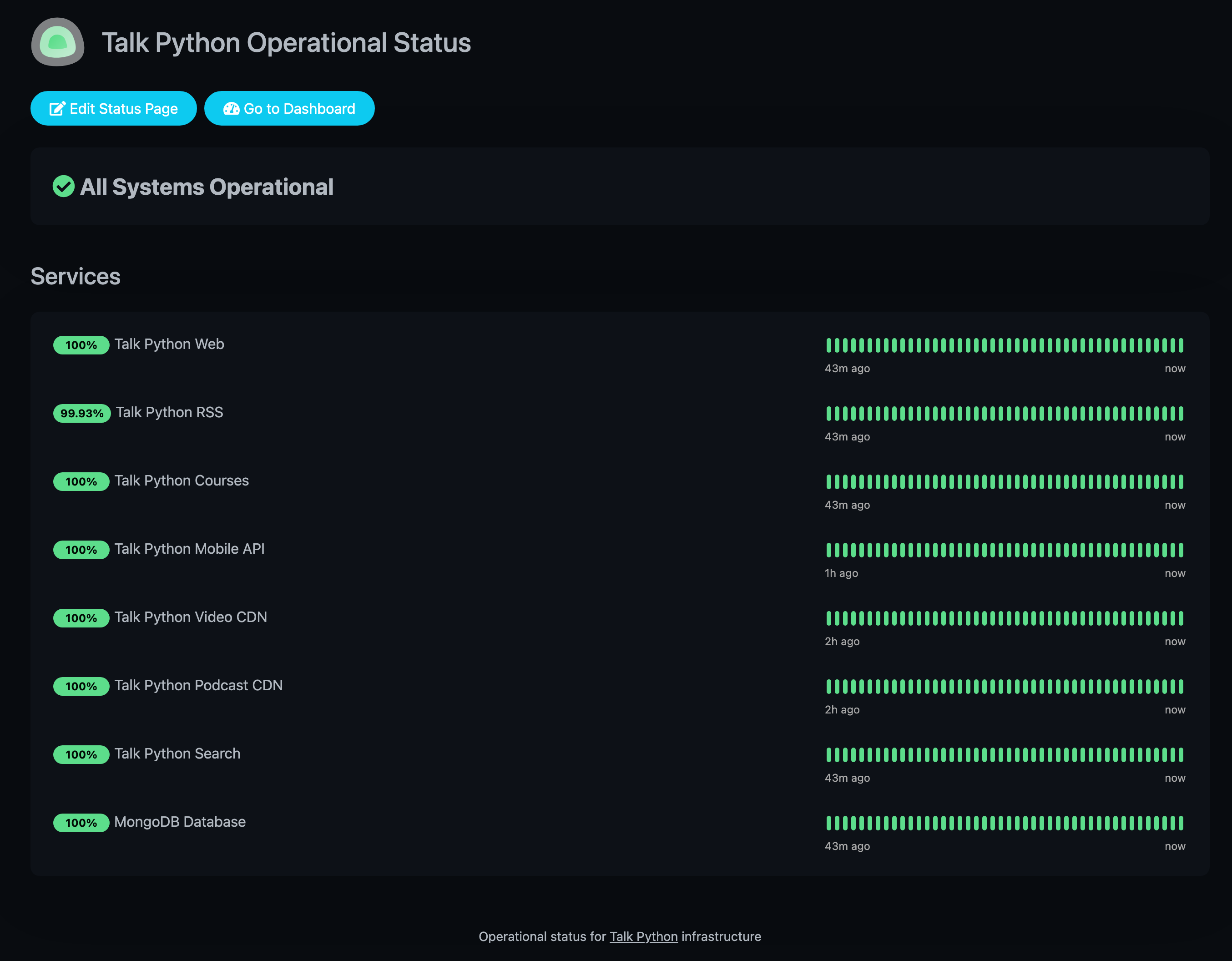Click the now label under Talk Python RSS
1232x961 pixels.
click(x=1175, y=437)
